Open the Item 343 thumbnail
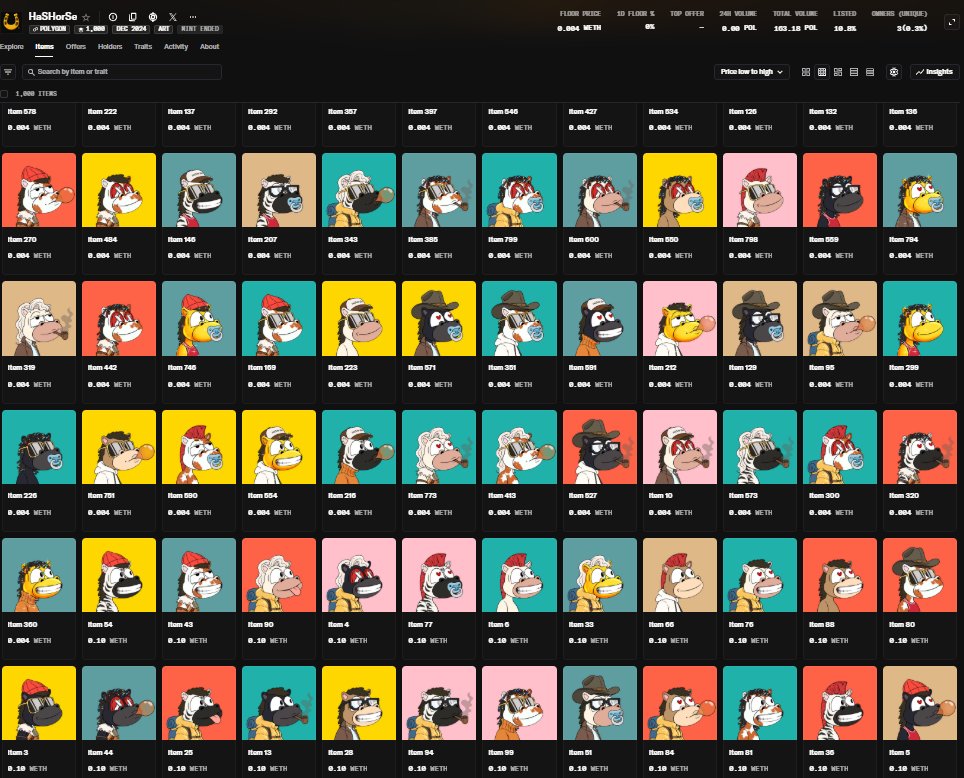The height and width of the screenshot is (778, 964). [x=359, y=190]
